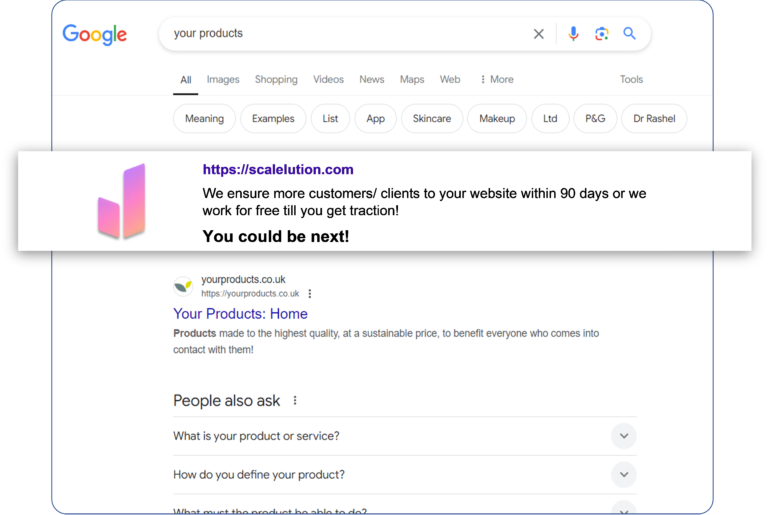The height and width of the screenshot is (515, 768).
Task: Switch to the Images tab
Action: coord(223,80)
